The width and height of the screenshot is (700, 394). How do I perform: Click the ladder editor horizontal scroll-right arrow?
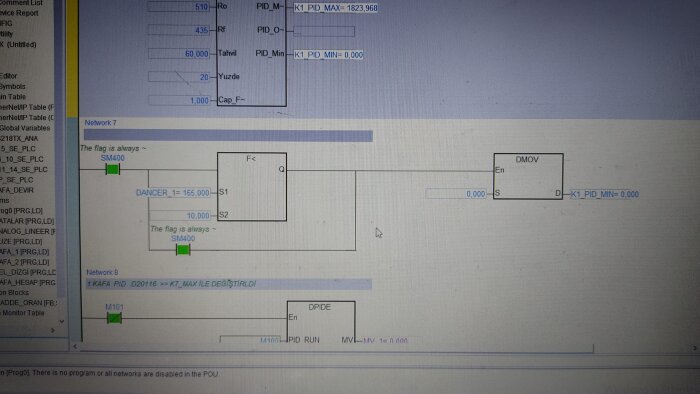click(695, 348)
